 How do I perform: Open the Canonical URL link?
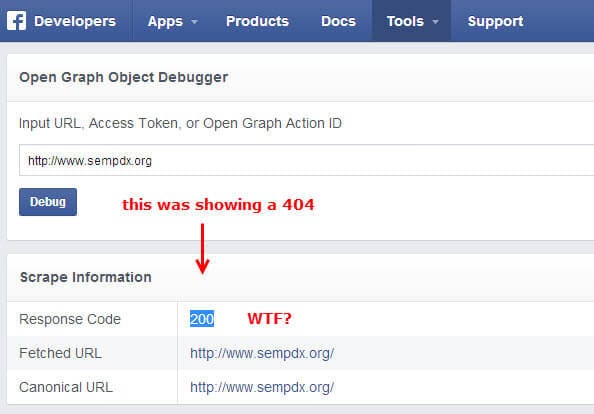[262, 387]
